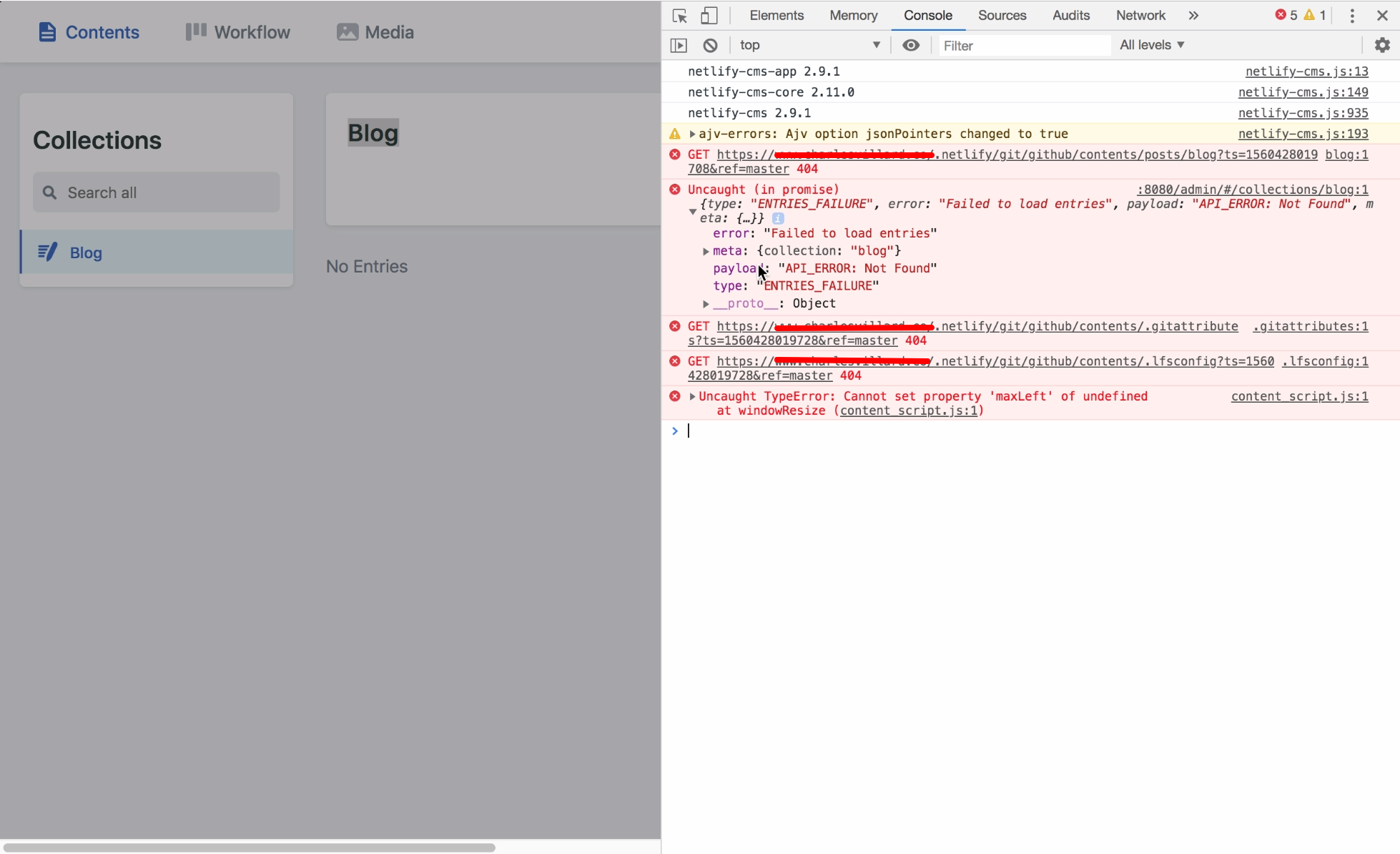Click the object info icon
This screenshot has height=854, width=1400.
coord(778,218)
